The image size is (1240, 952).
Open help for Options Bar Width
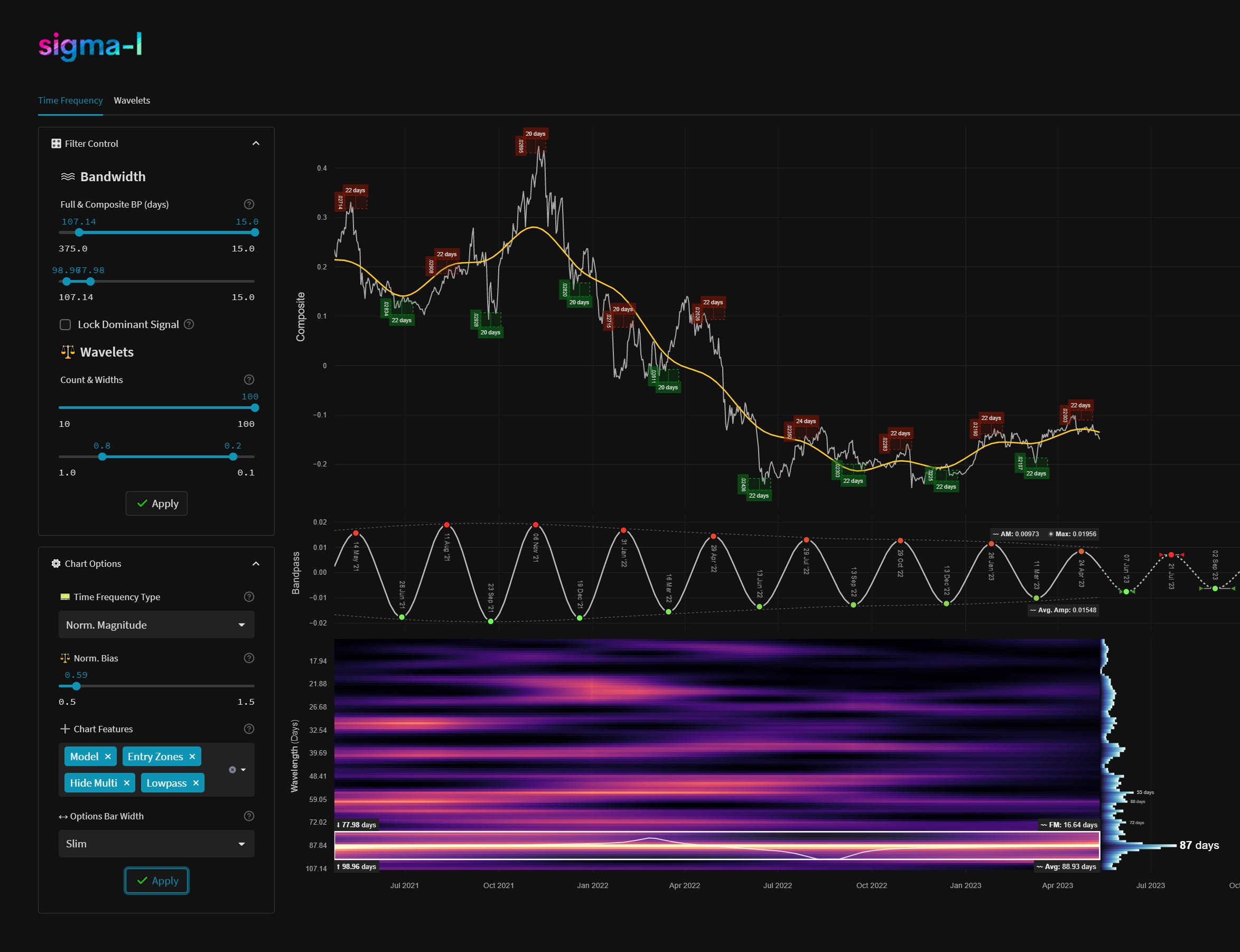coord(249,816)
